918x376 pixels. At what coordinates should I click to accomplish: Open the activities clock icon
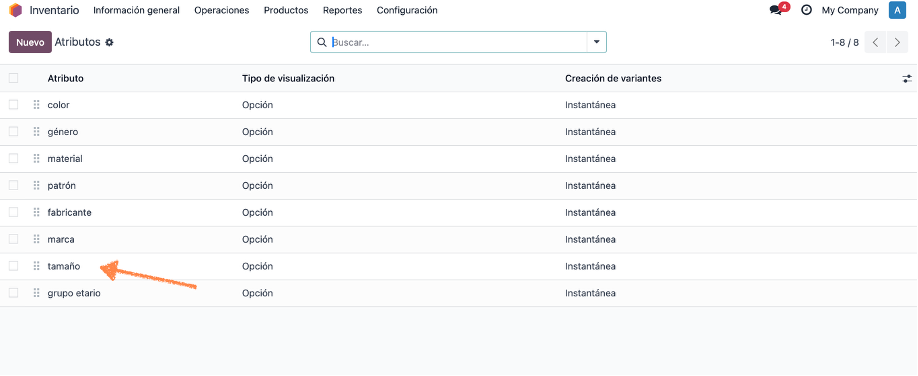coord(806,10)
